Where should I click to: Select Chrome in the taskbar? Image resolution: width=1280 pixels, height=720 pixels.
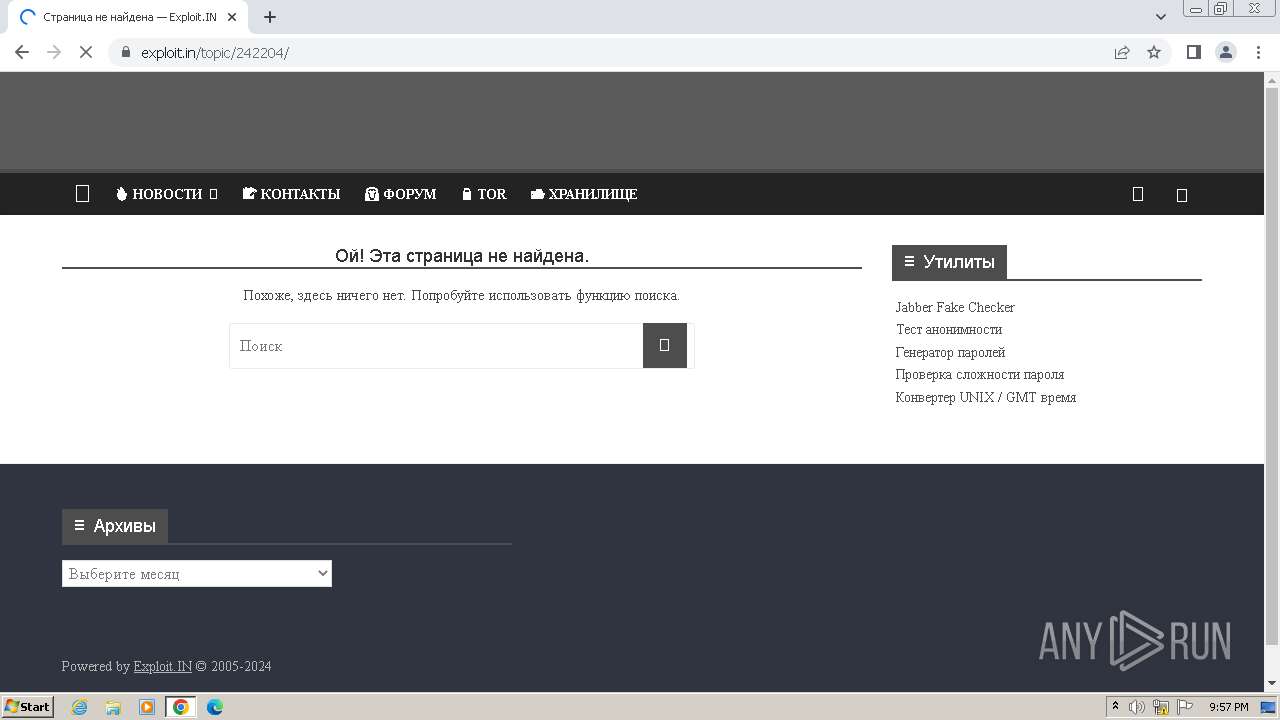coord(180,707)
